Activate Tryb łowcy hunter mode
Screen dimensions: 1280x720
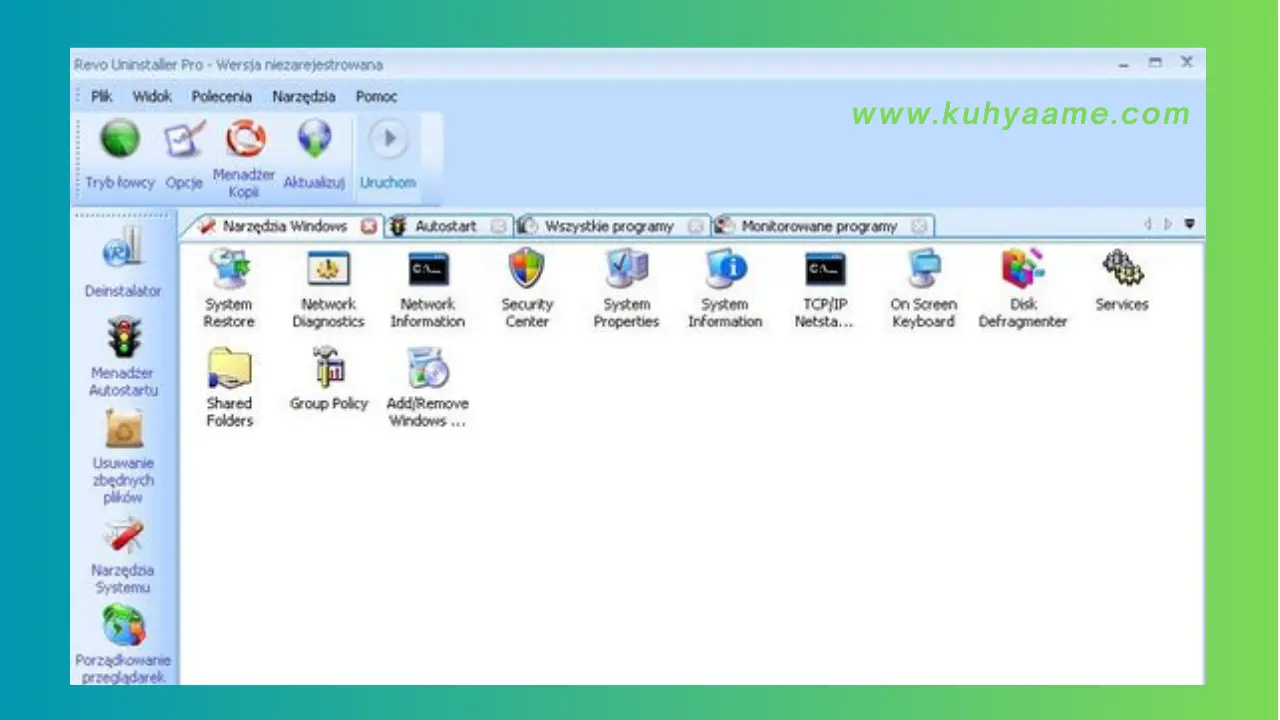click(120, 155)
